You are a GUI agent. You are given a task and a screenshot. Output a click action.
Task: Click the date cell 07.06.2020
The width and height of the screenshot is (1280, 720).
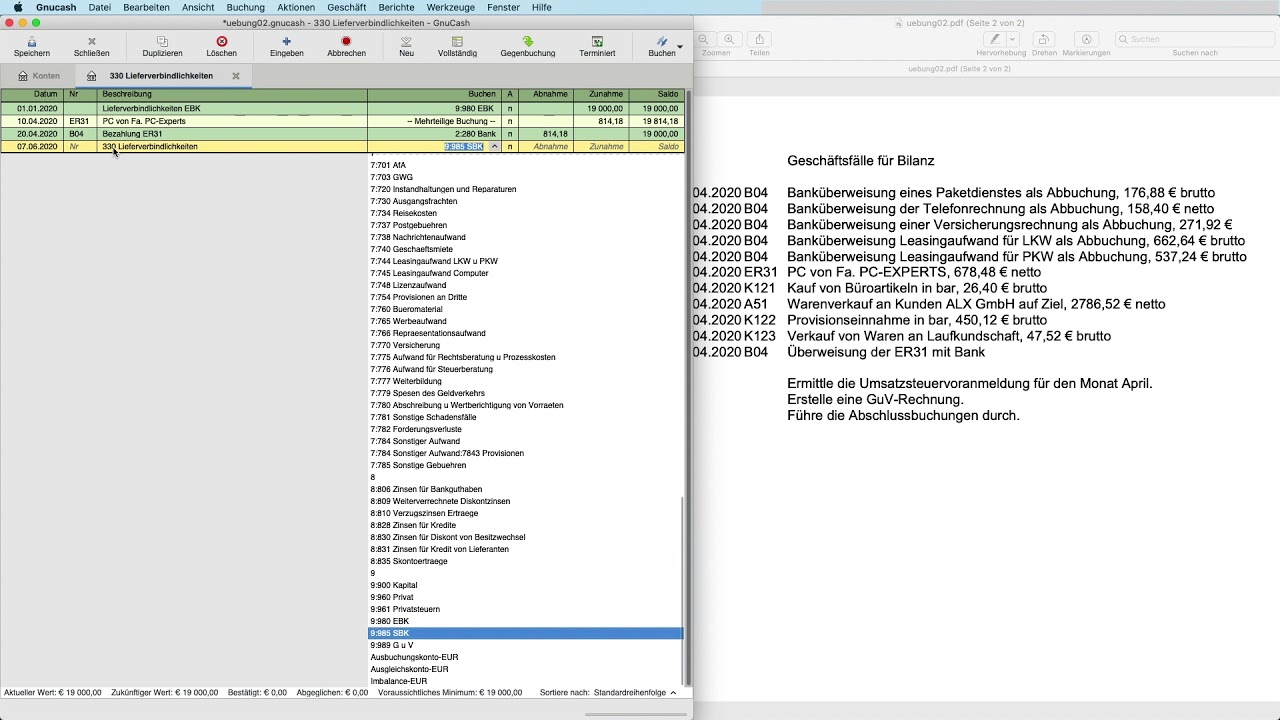pyautogui.click(x=33, y=147)
